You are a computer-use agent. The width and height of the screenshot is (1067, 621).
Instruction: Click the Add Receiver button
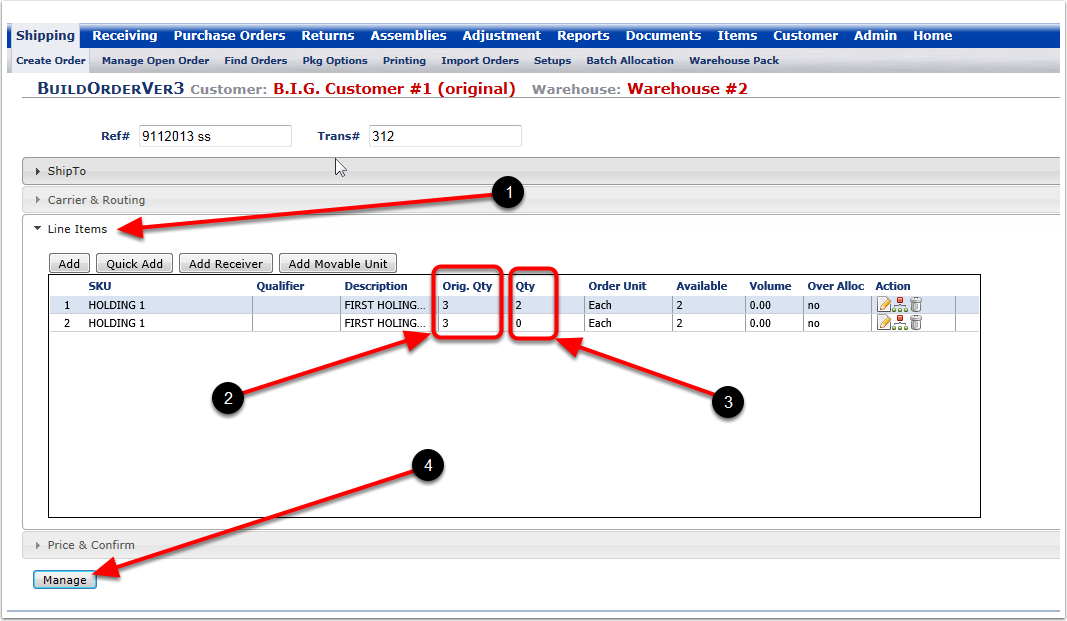(225, 263)
